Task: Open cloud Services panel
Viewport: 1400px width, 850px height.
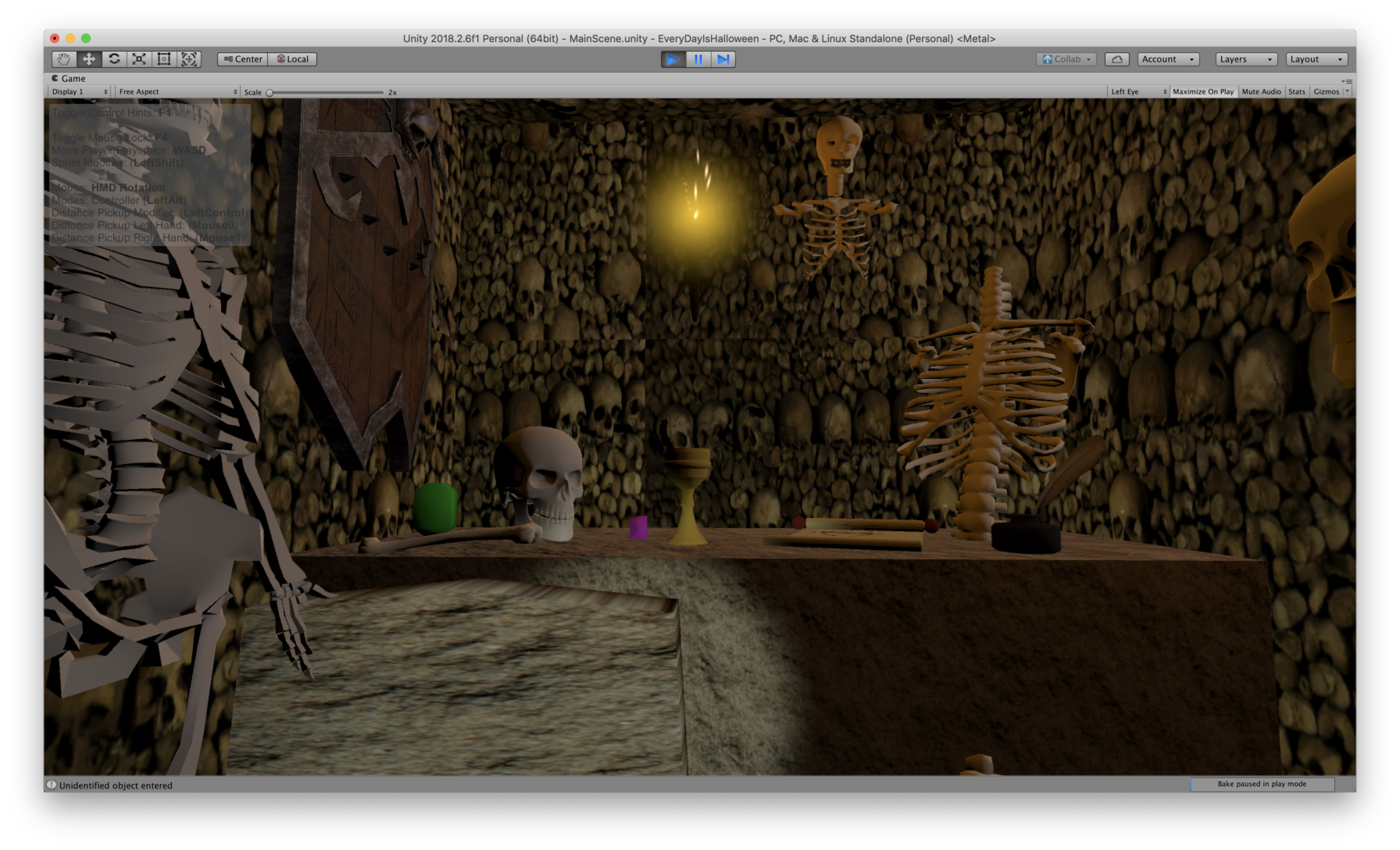Action: (1117, 59)
